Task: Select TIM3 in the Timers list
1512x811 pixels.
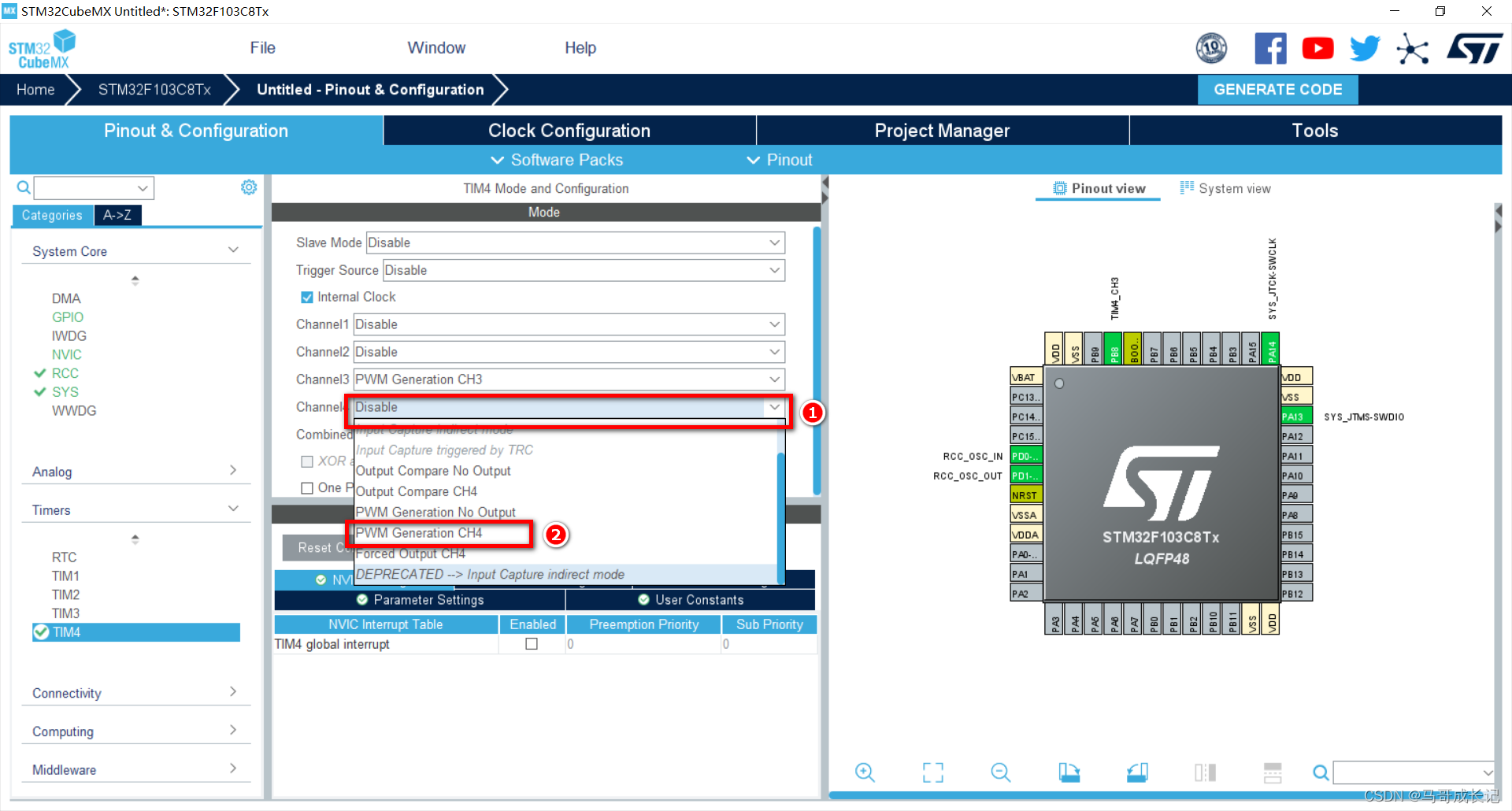Action: [x=65, y=613]
